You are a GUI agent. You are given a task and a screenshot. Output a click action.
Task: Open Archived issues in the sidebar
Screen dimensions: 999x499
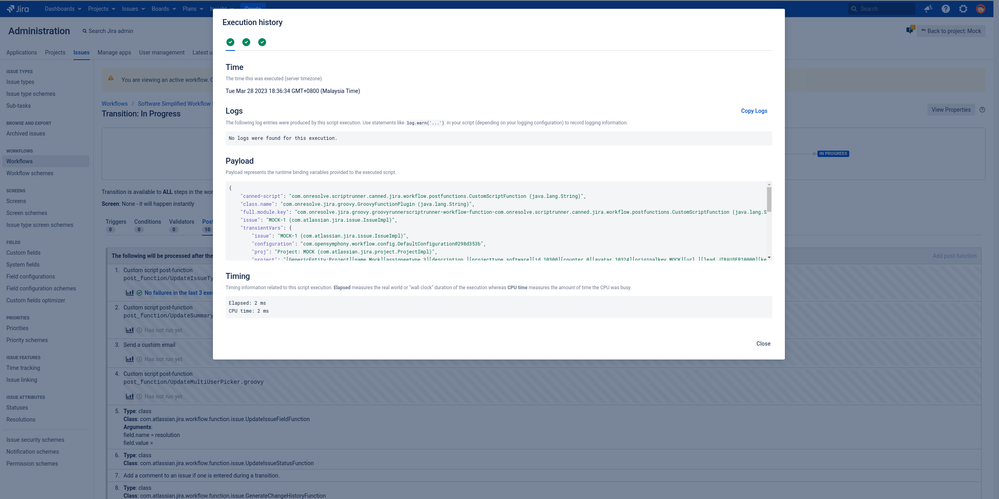coord(25,133)
